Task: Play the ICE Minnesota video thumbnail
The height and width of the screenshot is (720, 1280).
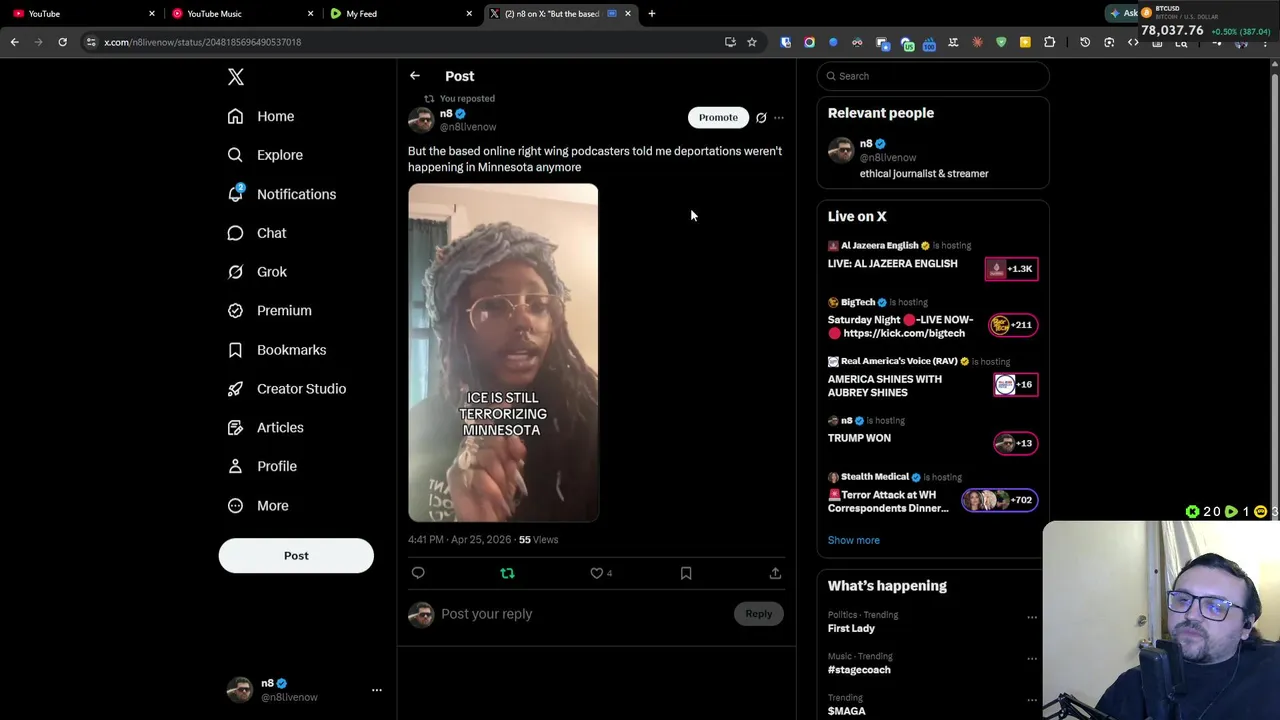Action: 503,352
